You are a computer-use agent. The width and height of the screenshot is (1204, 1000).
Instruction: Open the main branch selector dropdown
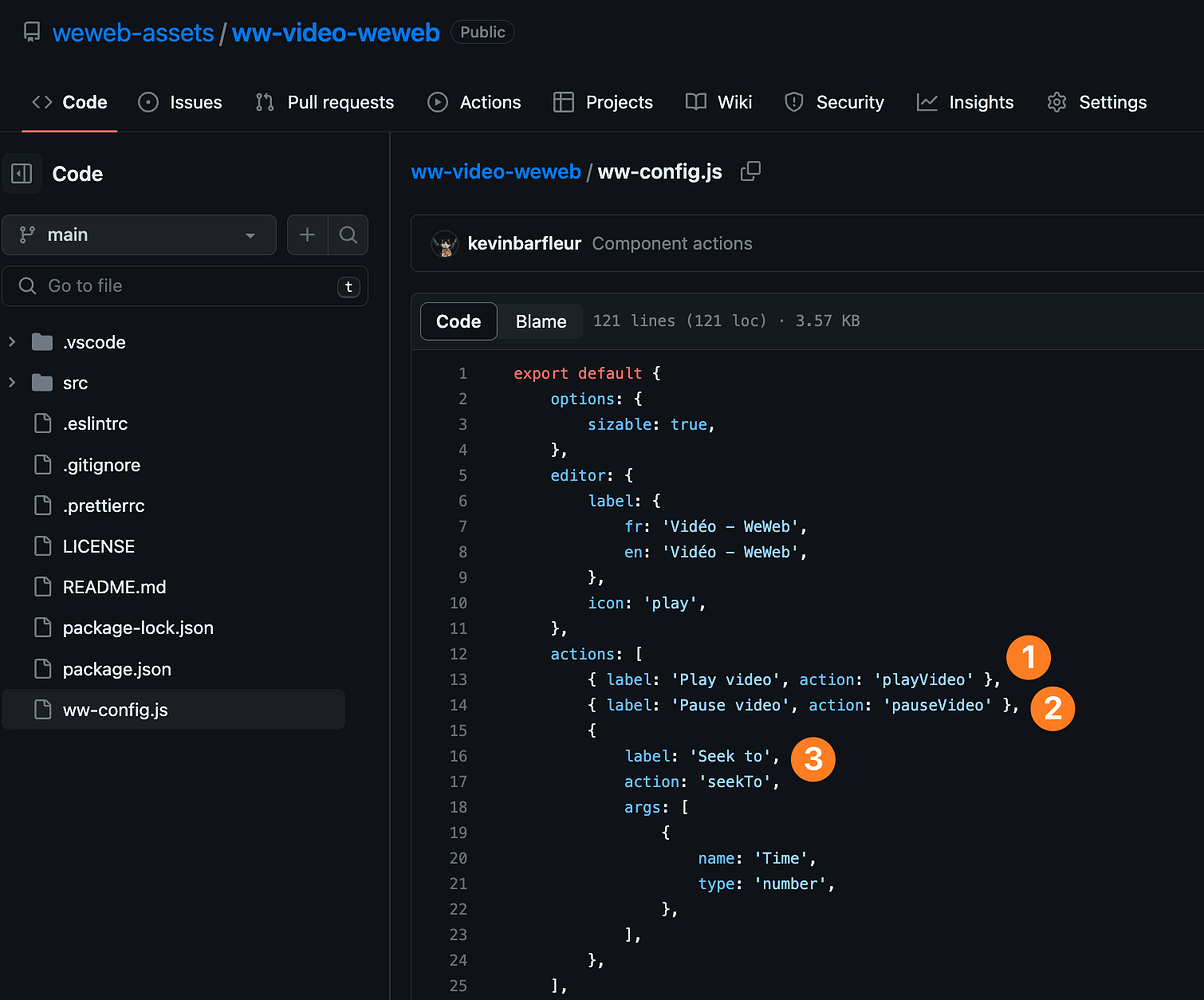click(x=138, y=234)
